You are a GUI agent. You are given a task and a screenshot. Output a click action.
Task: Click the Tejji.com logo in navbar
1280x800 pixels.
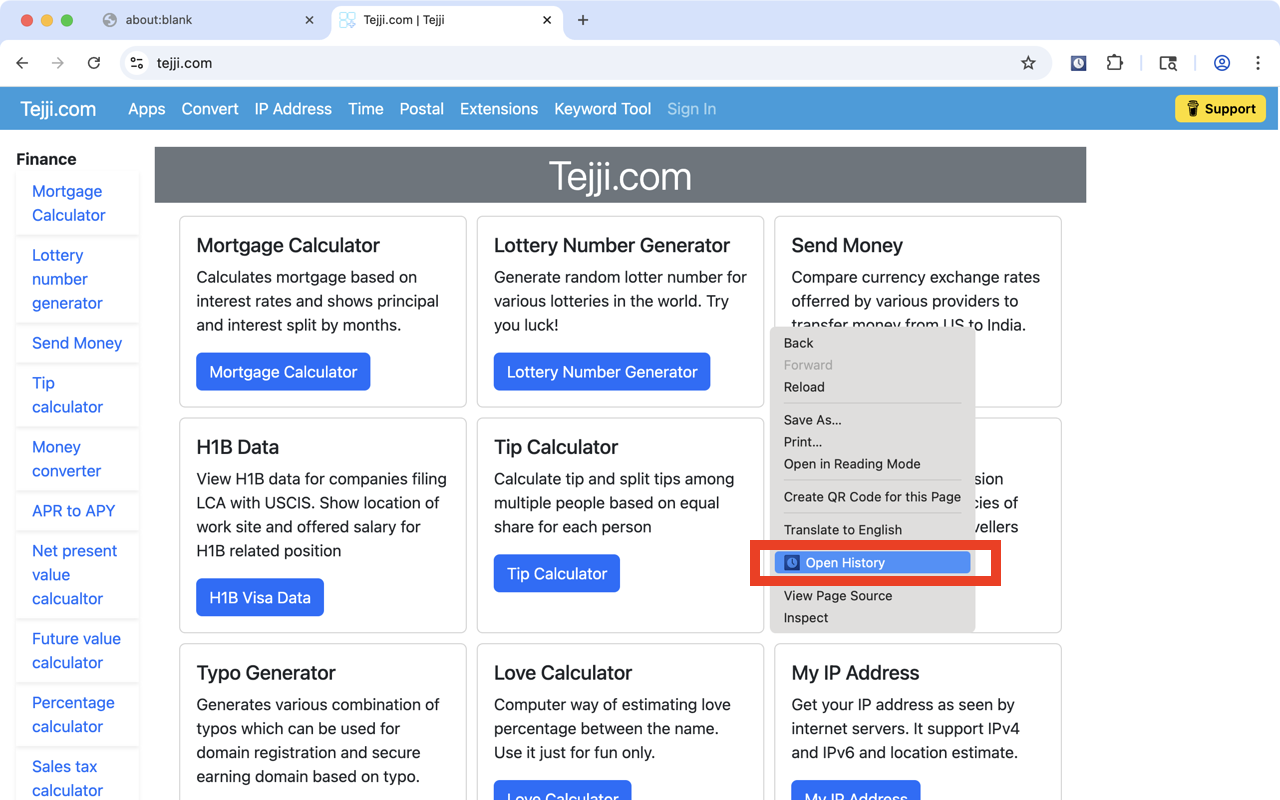pos(58,109)
